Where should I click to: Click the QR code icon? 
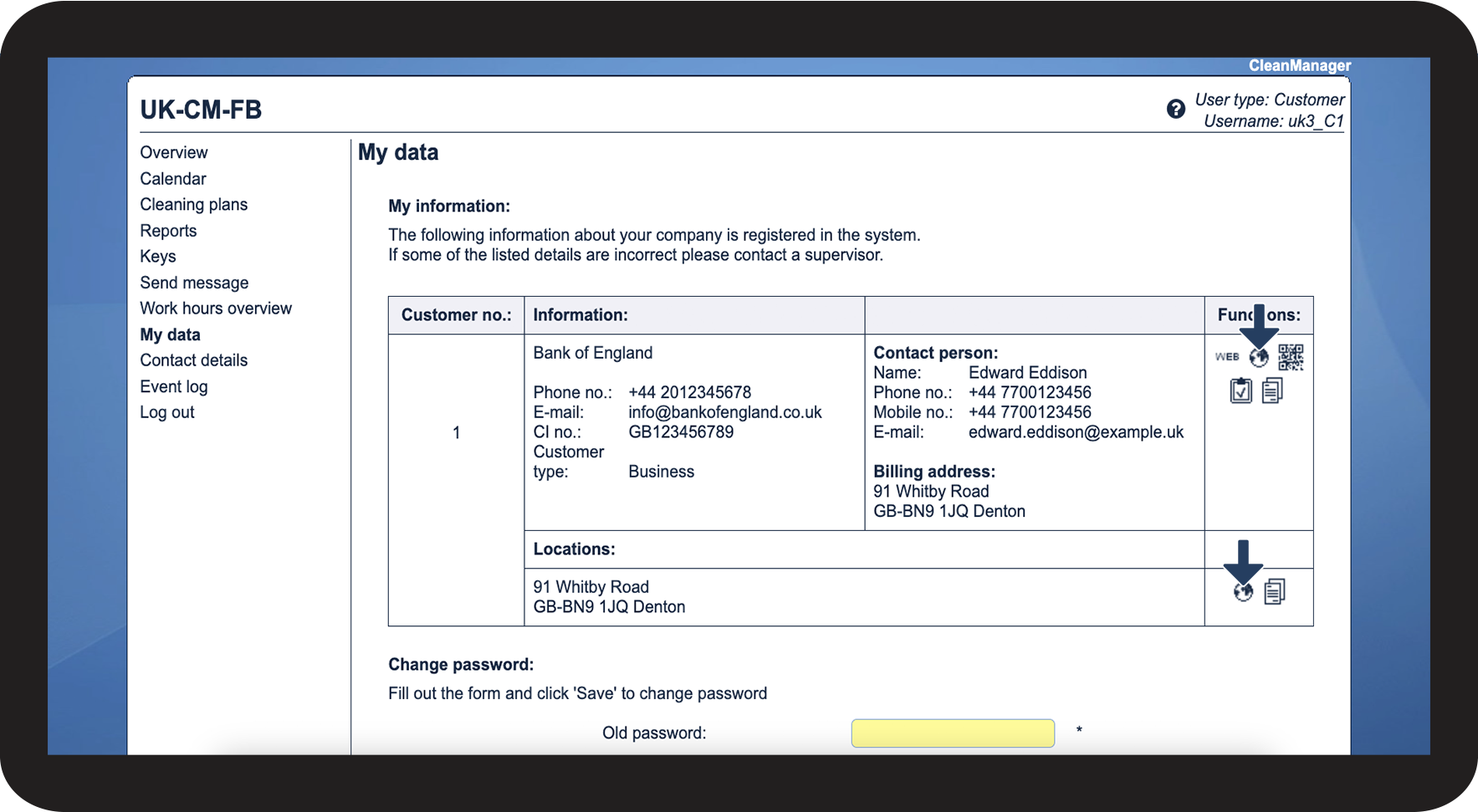(1291, 357)
